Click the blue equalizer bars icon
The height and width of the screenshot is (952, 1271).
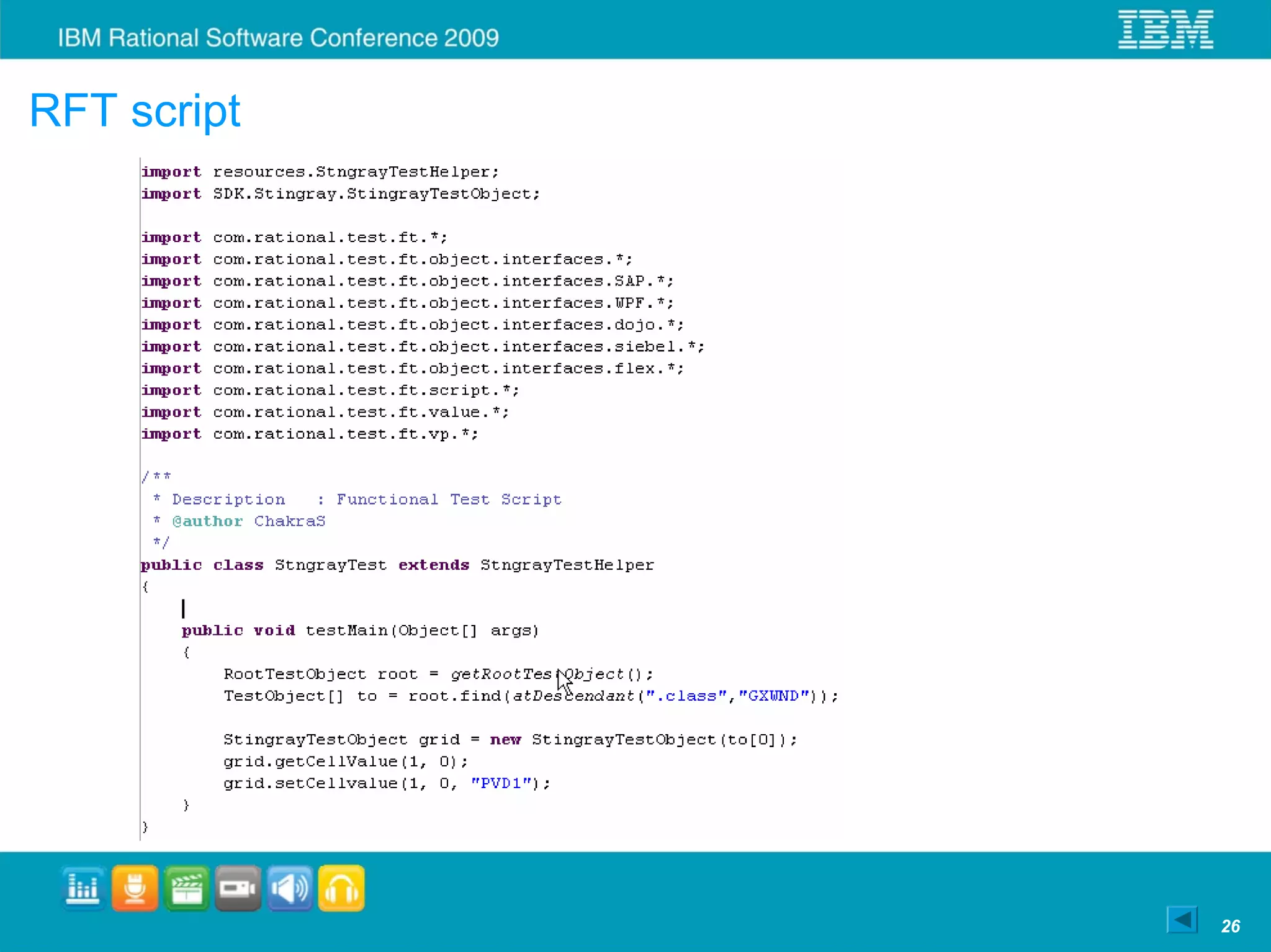pos(83,888)
